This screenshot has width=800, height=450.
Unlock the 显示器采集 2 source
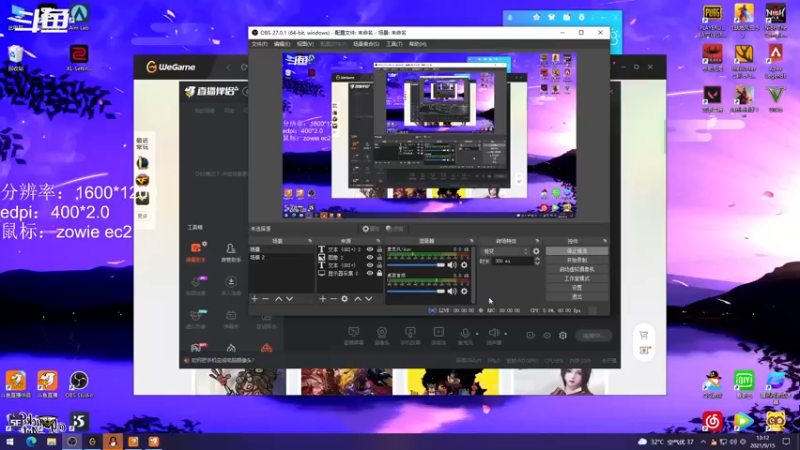(379, 273)
